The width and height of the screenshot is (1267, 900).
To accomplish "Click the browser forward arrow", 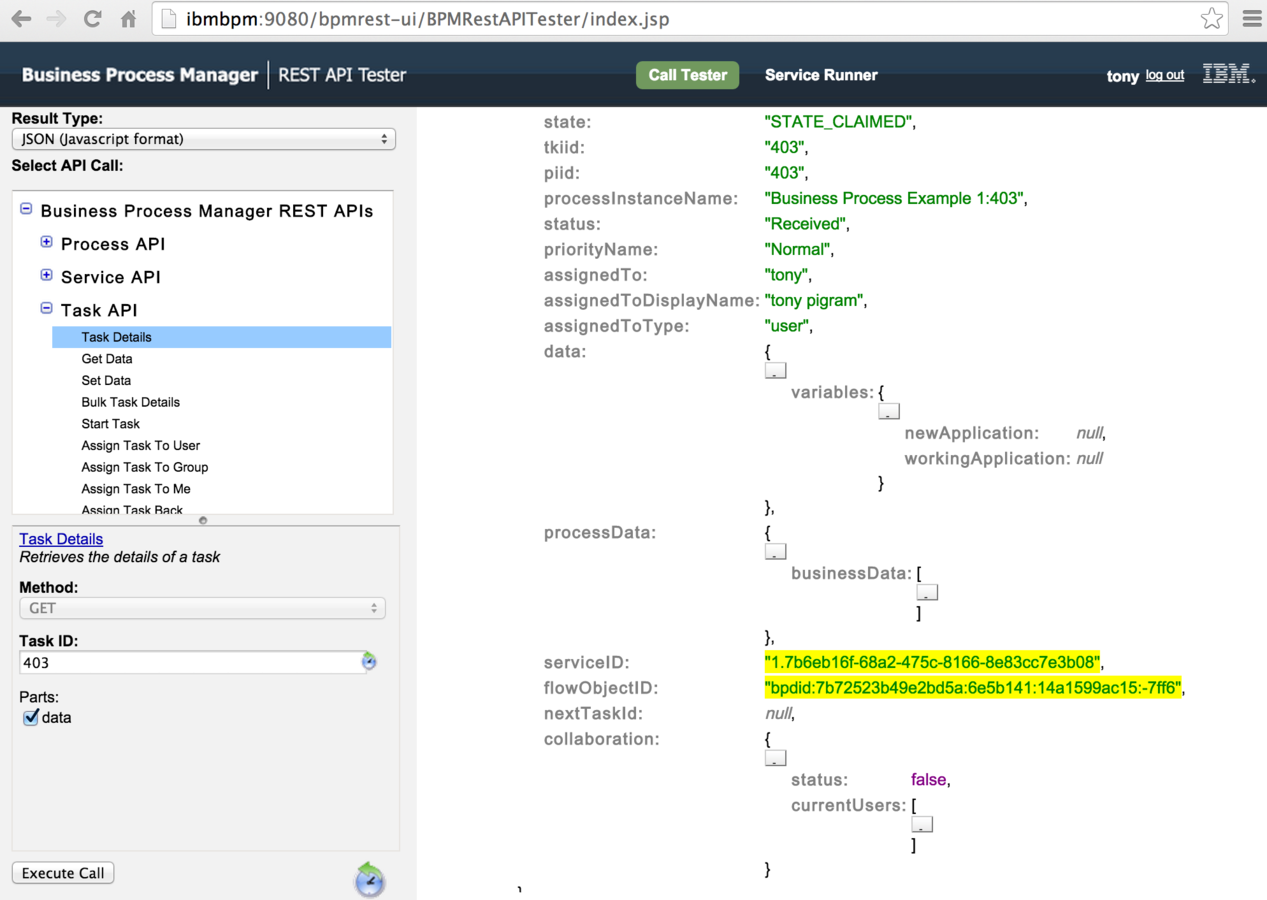I will coord(56,19).
